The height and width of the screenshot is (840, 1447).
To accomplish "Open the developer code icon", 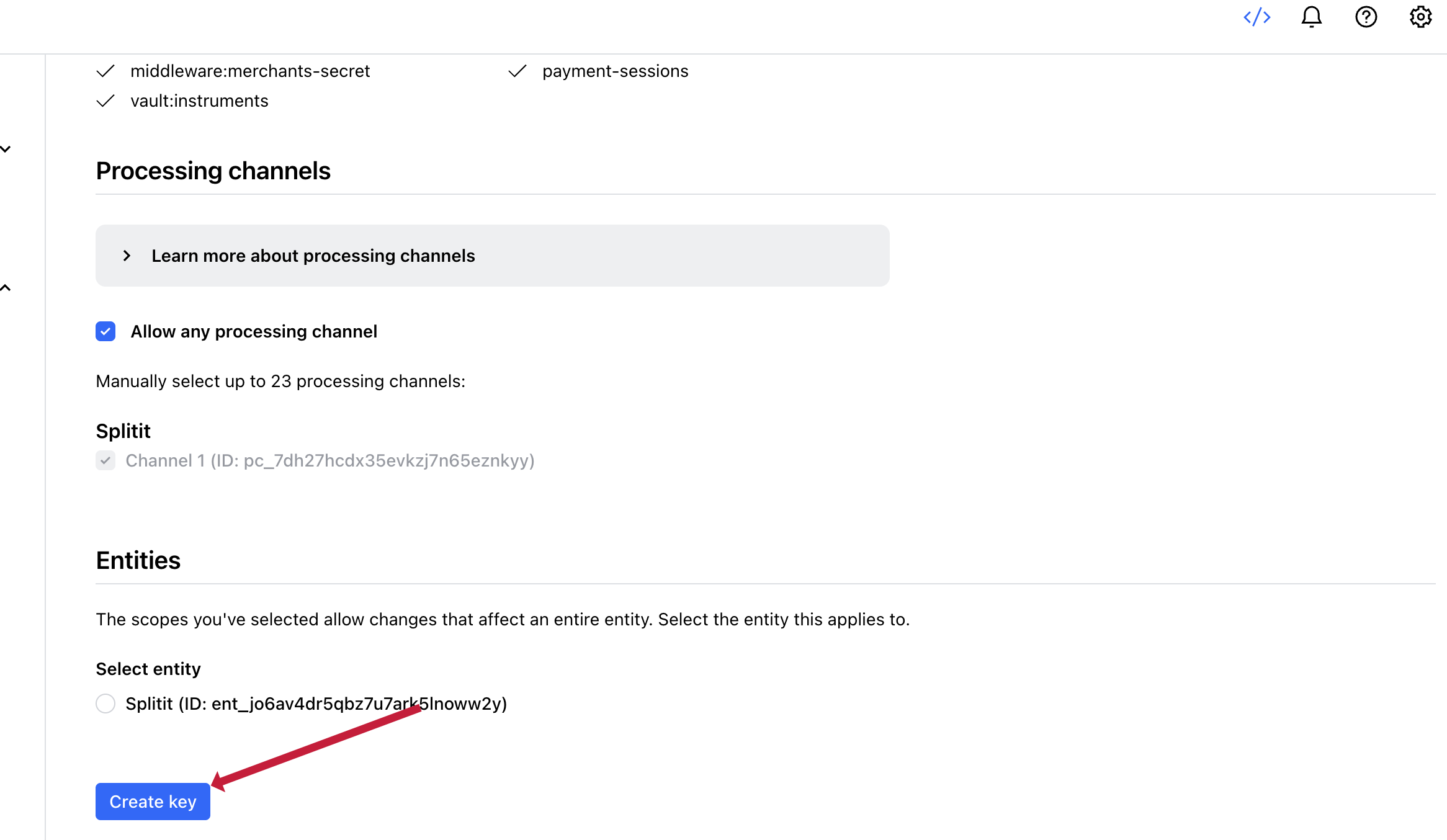I will (1257, 17).
